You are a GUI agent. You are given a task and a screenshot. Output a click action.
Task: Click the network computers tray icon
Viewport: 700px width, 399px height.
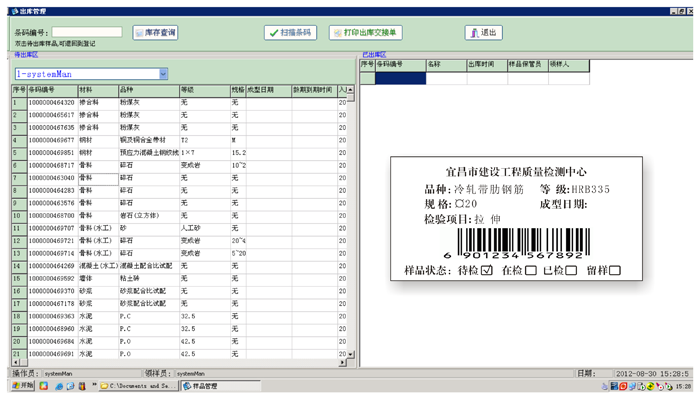(x=632, y=386)
